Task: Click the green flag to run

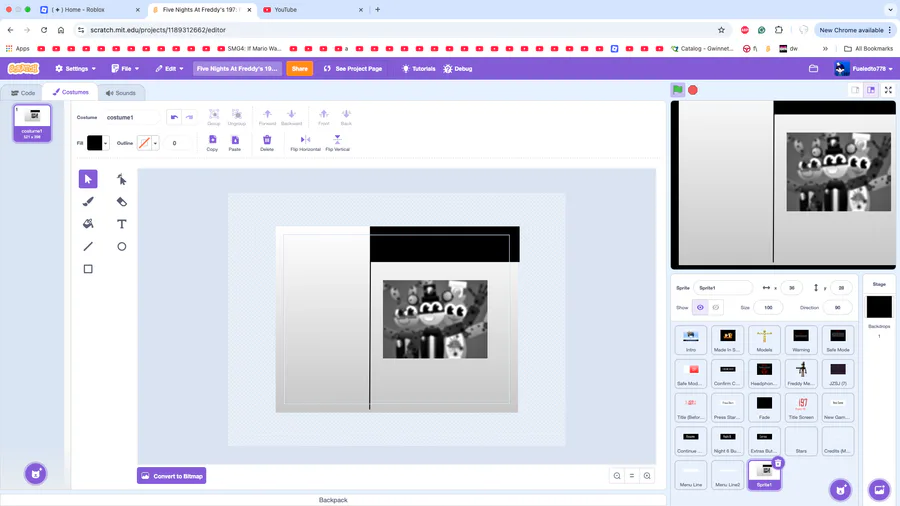Action: tap(678, 90)
